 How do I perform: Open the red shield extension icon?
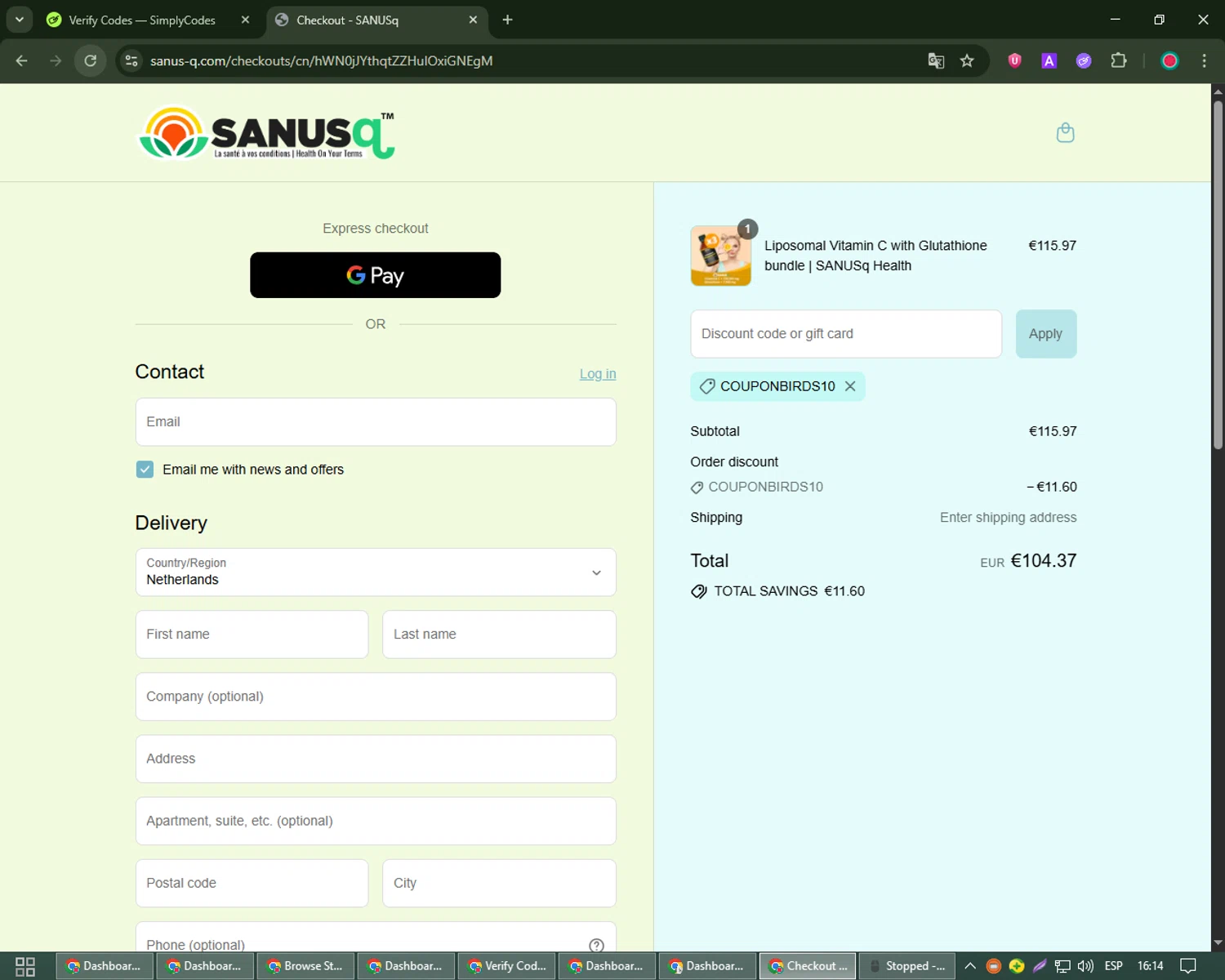[1014, 60]
